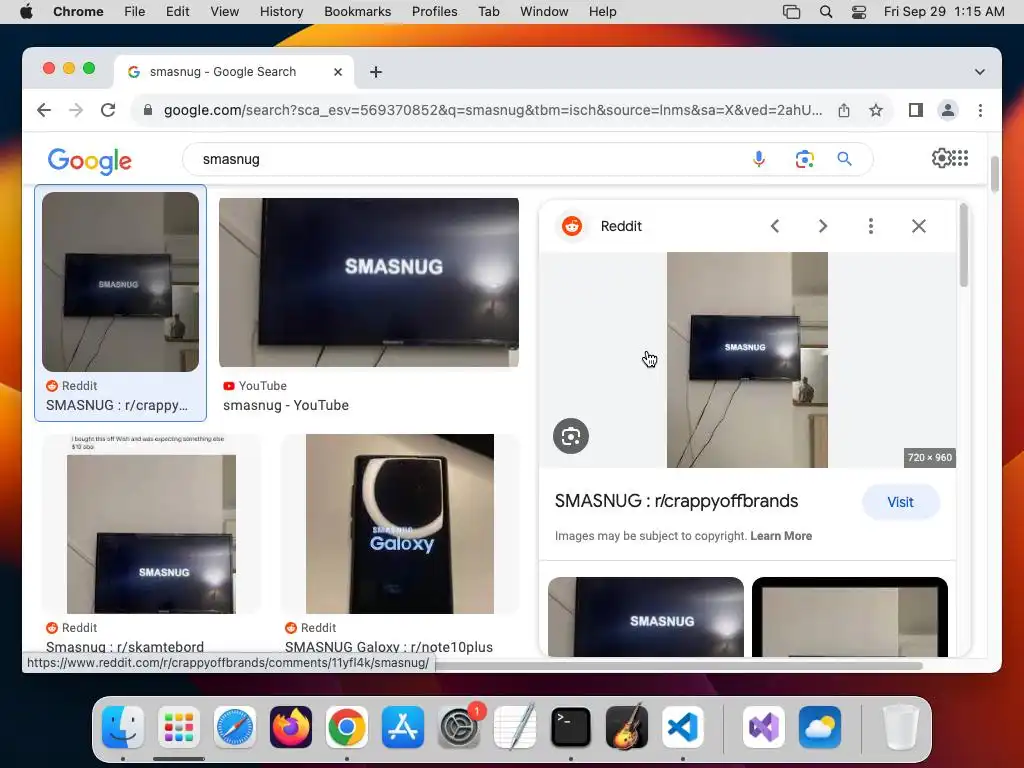The width and height of the screenshot is (1024, 768).
Task: Open Control Center in menu bar
Action: click(859, 12)
